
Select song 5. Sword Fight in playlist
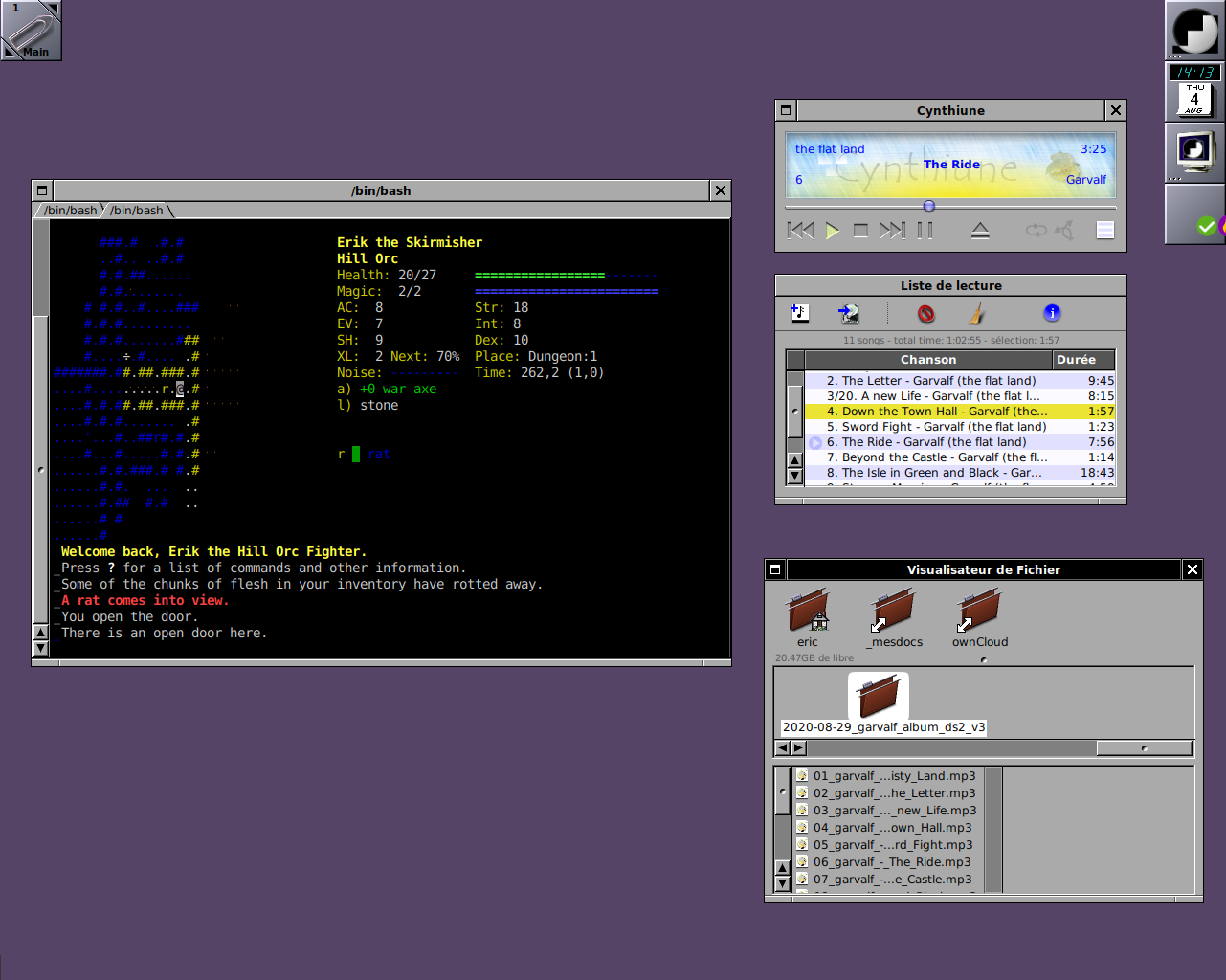pos(936,427)
